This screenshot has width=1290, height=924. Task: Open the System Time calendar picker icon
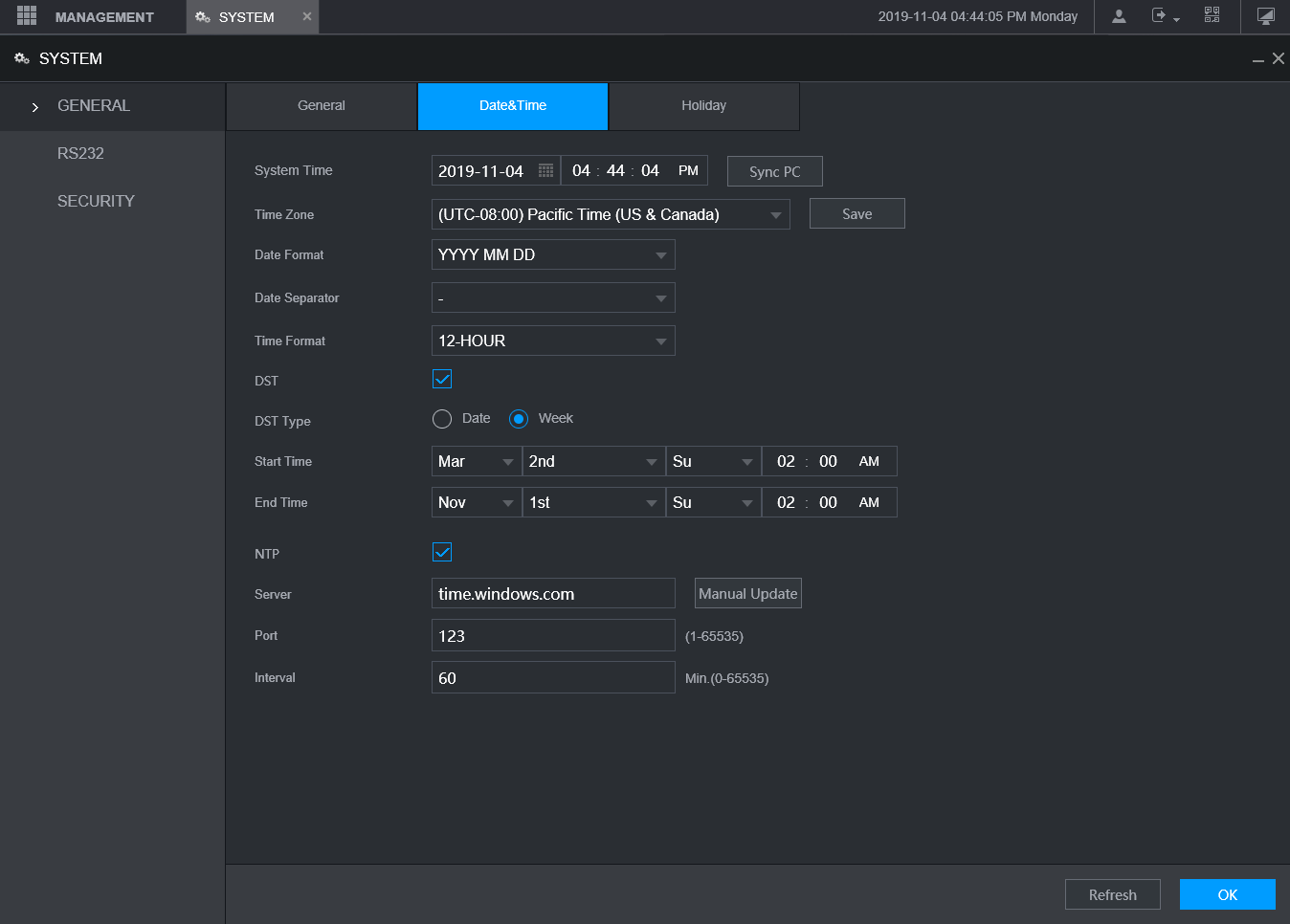[545, 170]
